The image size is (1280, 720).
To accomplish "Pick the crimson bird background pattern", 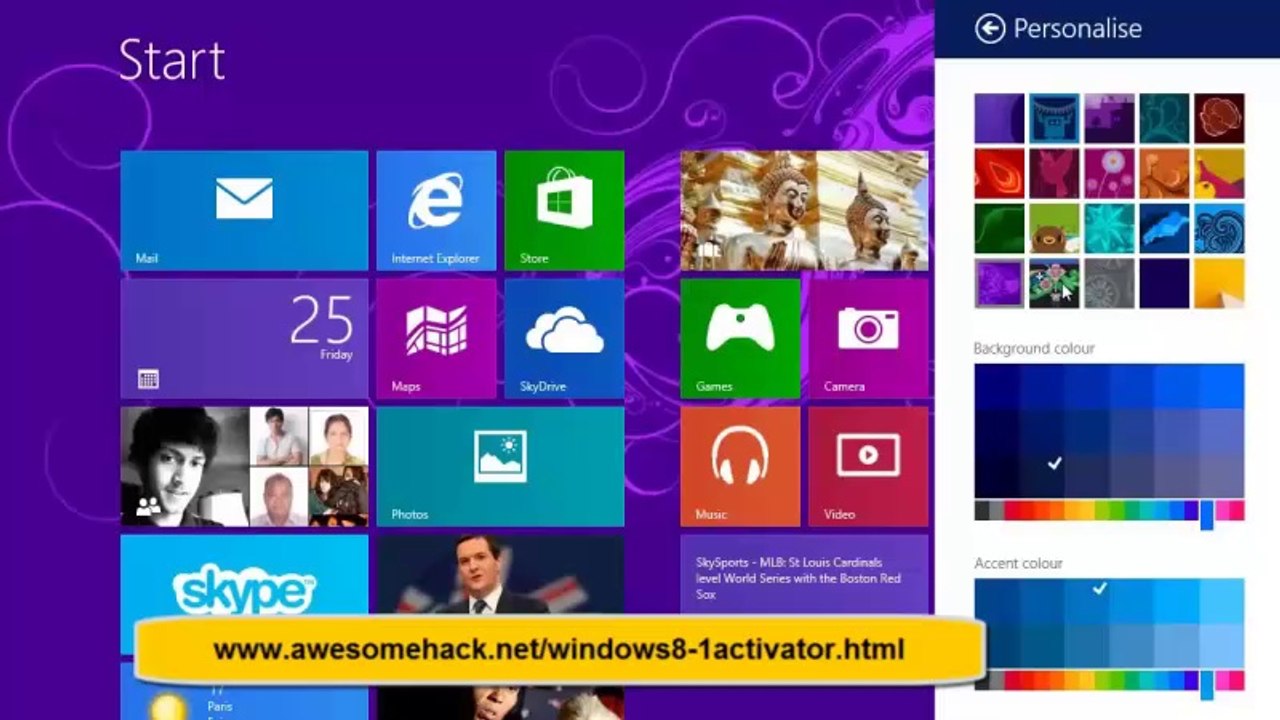I will coord(1055,174).
